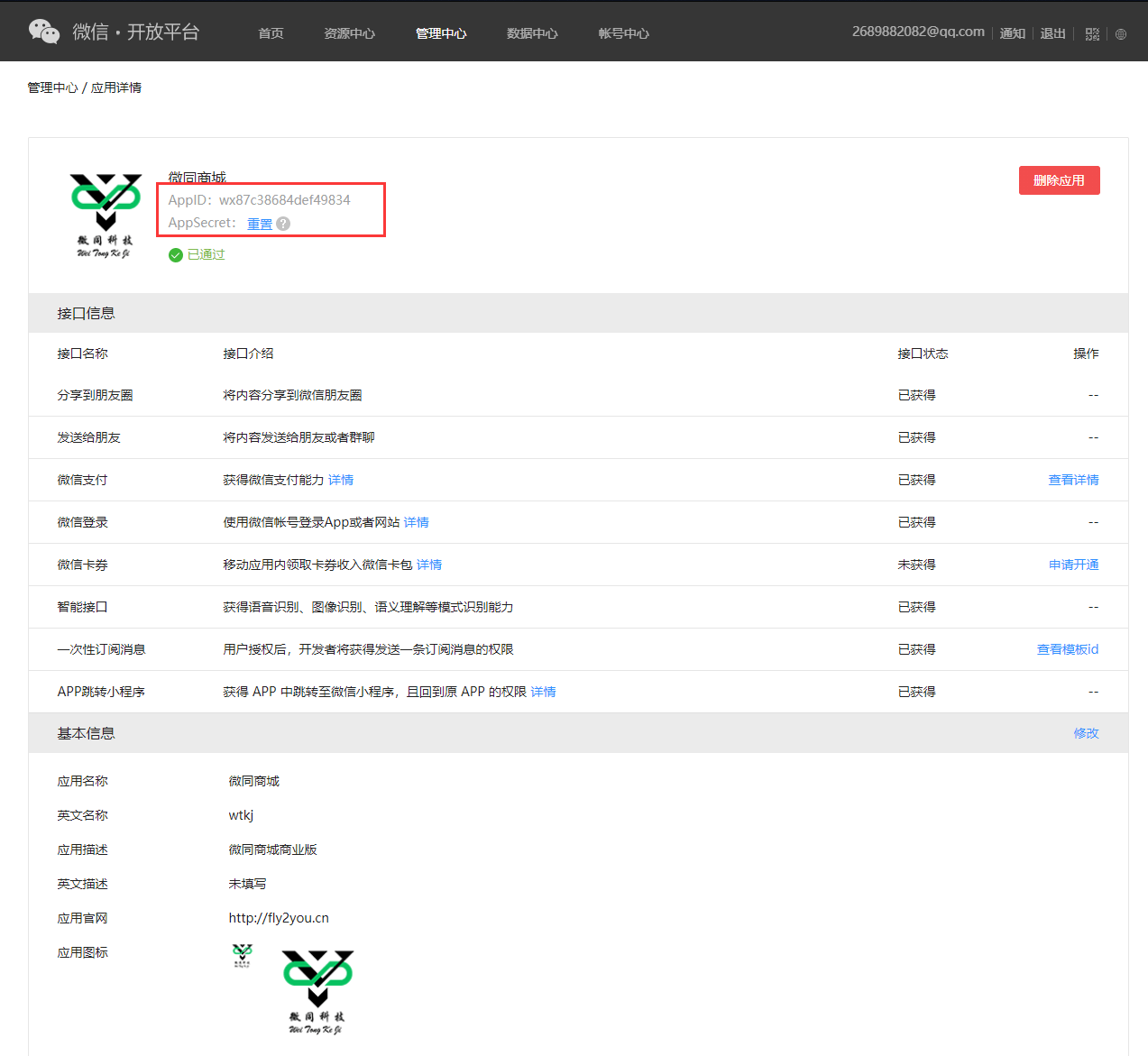Click the WeChat Open Platform logo
Viewport: 1148px width, 1056px height.
point(114,32)
